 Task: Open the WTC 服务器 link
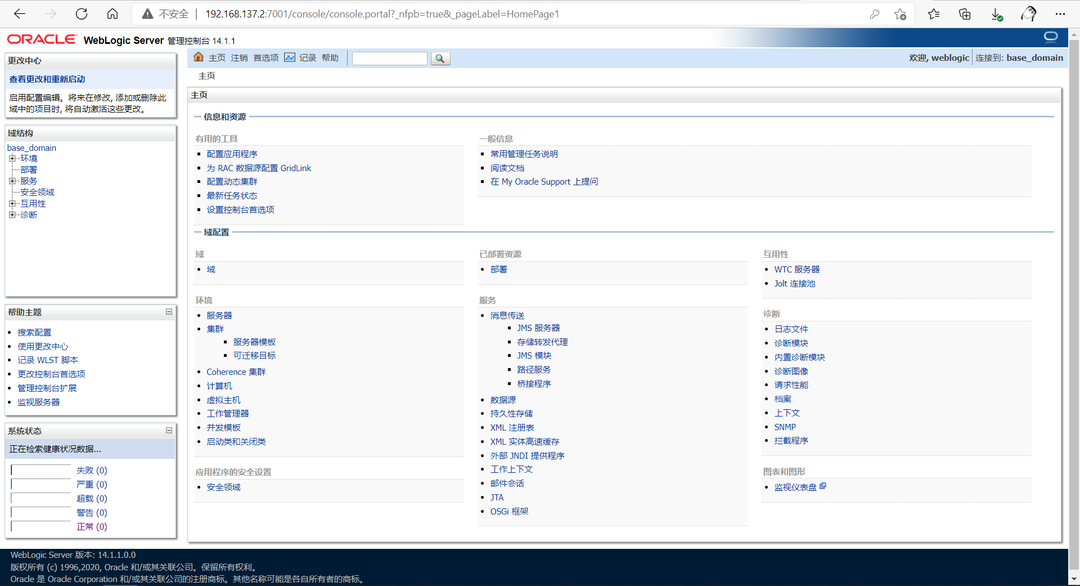(797, 269)
